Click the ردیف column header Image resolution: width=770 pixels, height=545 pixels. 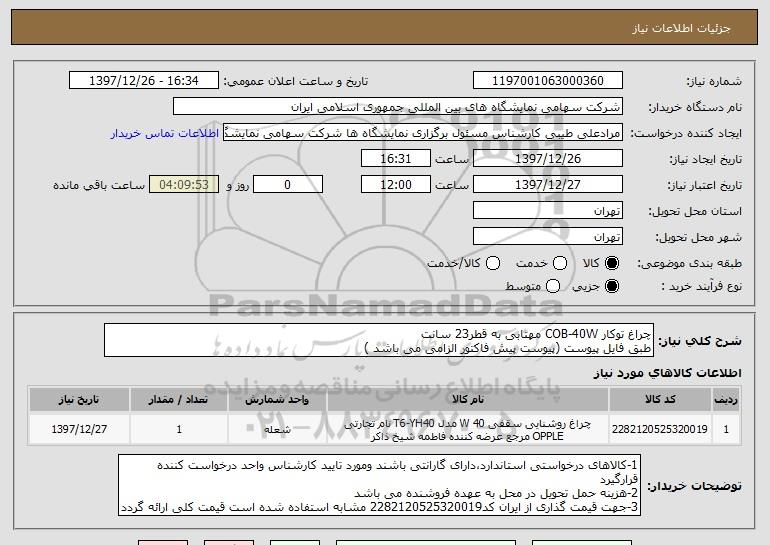pos(726,400)
